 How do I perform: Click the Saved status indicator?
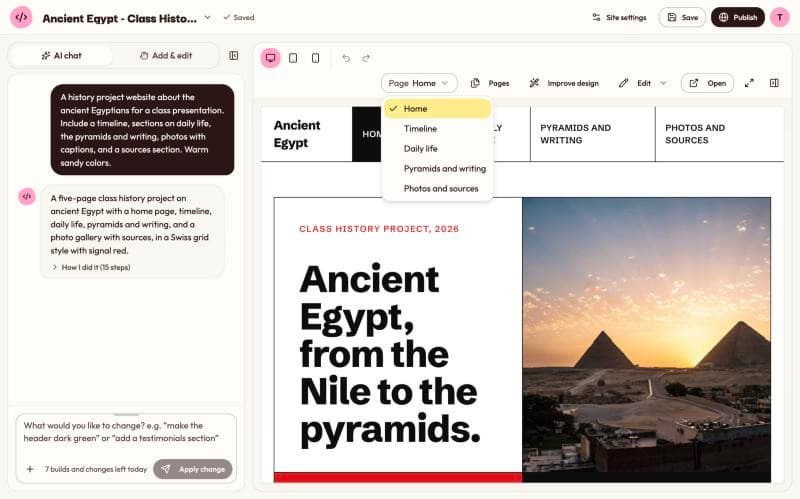click(239, 17)
